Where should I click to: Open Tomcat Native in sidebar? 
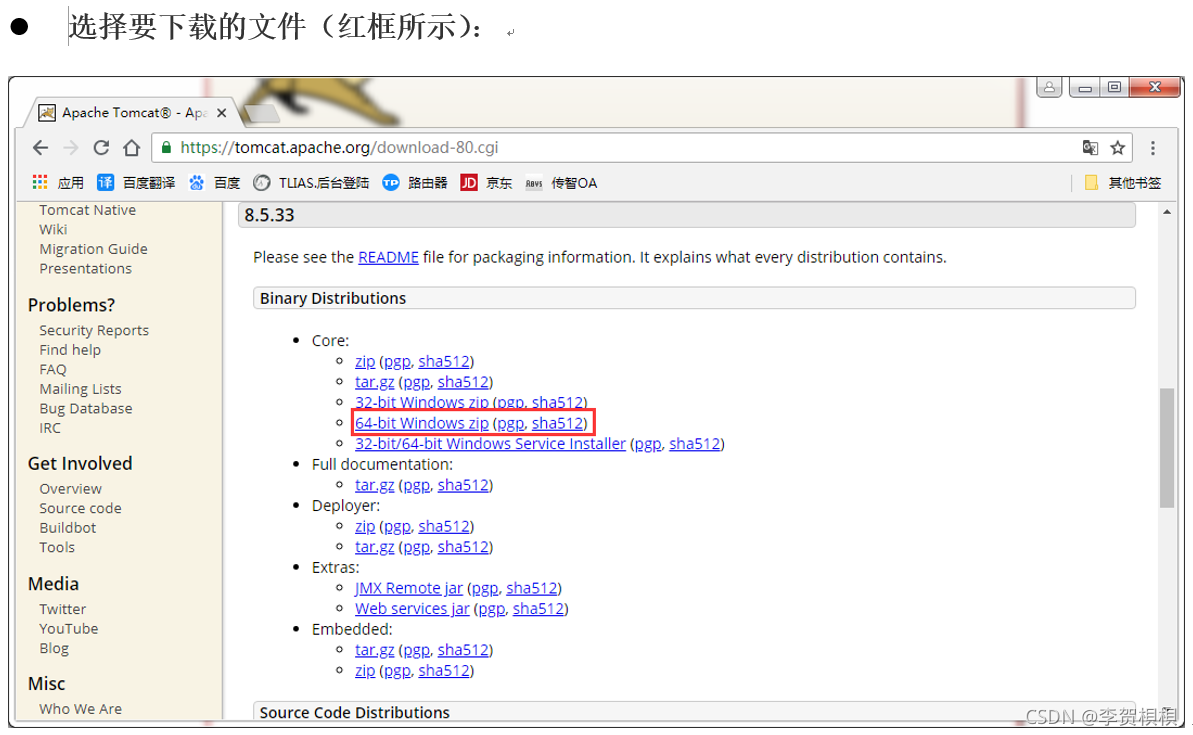click(87, 210)
